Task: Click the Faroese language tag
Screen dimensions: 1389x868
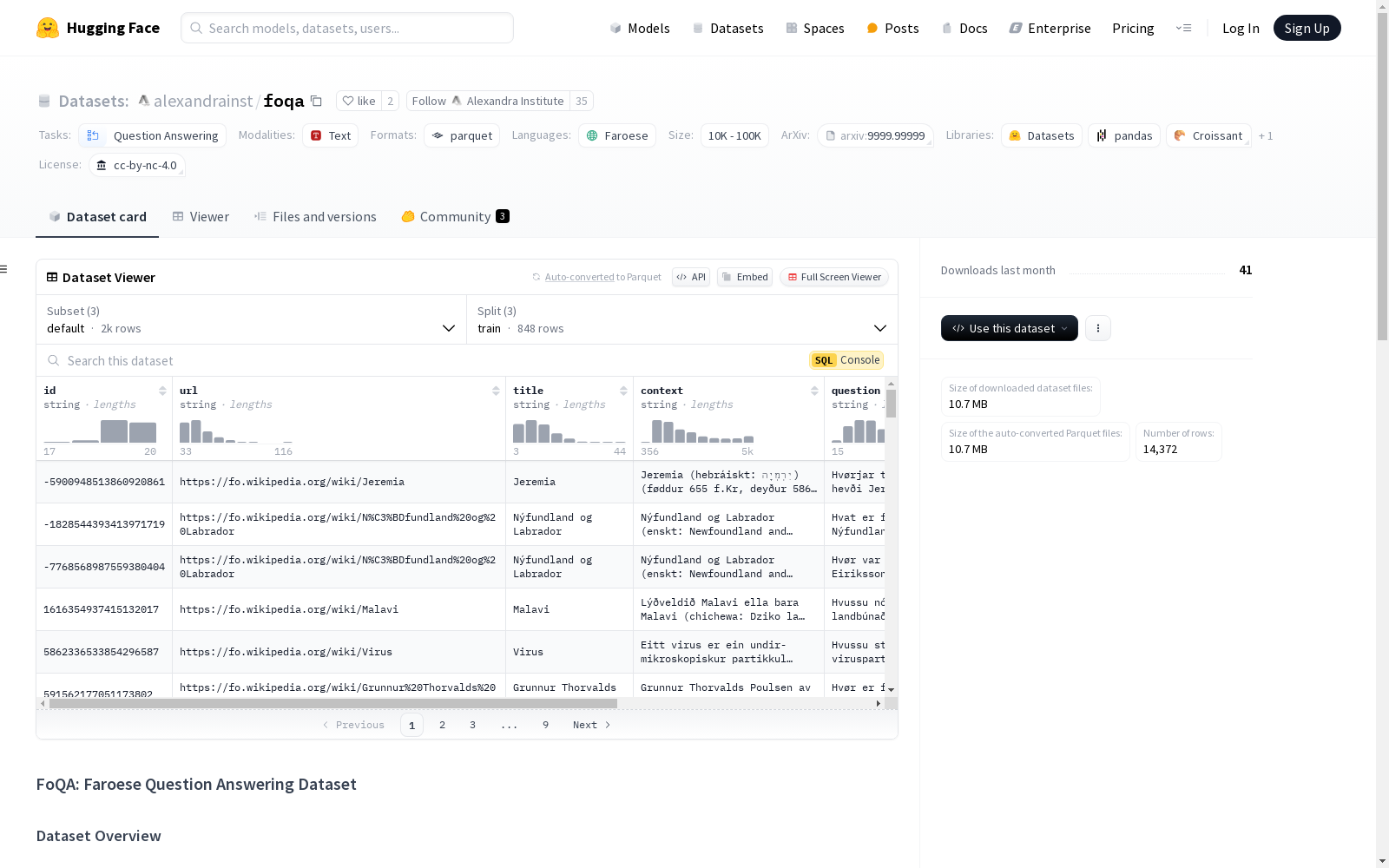Action: point(617,135)
